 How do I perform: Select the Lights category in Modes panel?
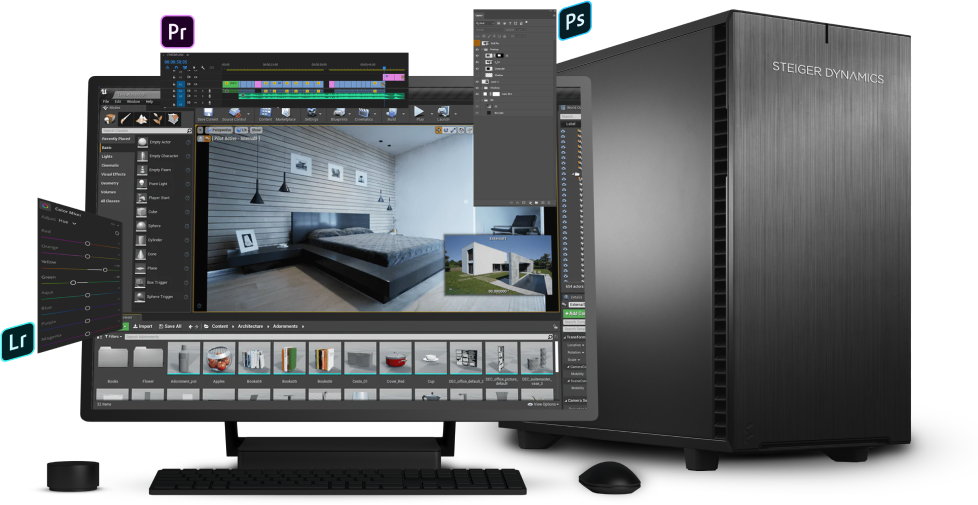(108, 156)
